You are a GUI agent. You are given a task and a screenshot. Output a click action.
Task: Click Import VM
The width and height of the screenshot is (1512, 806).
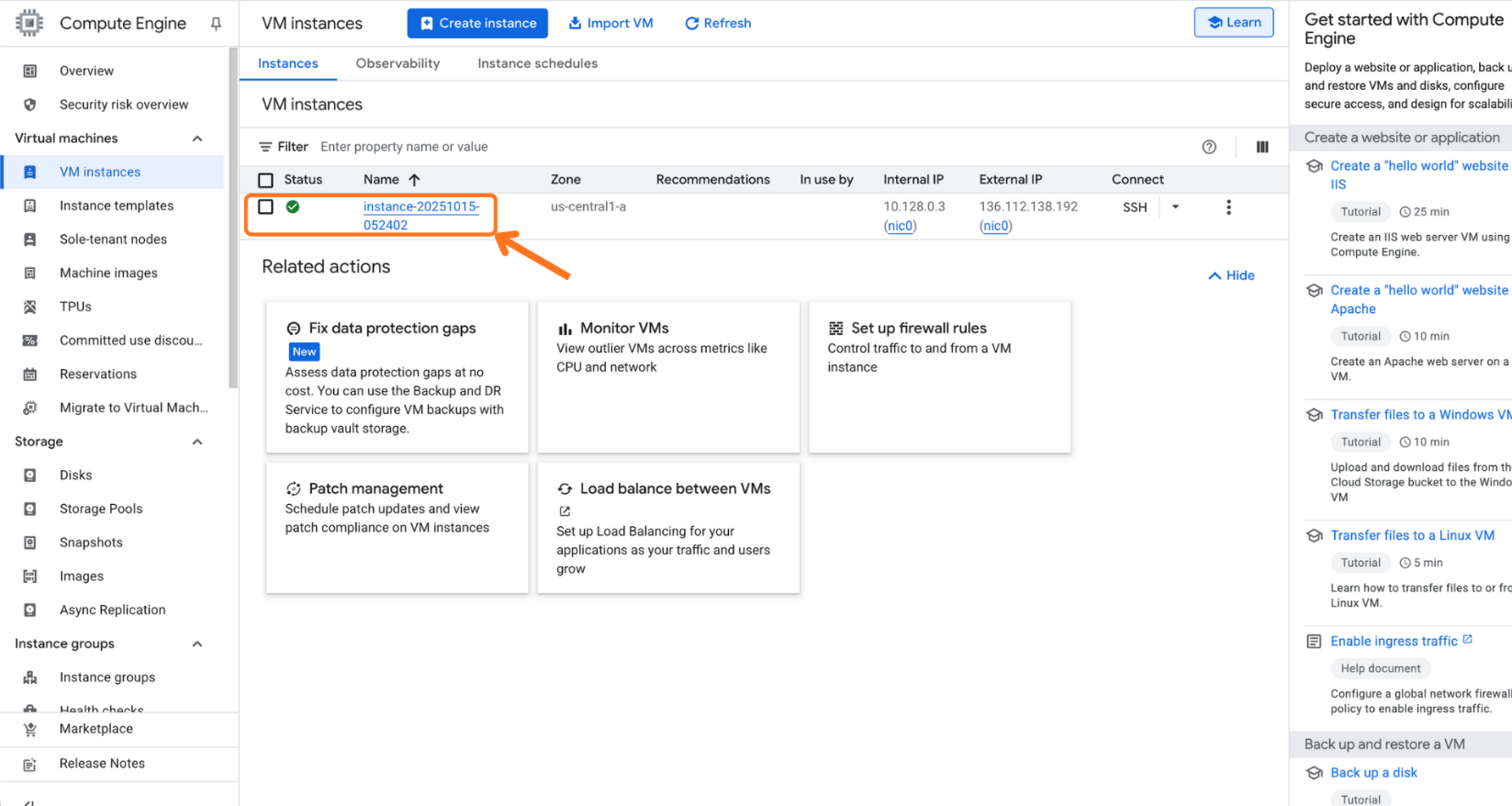(610, 23)
